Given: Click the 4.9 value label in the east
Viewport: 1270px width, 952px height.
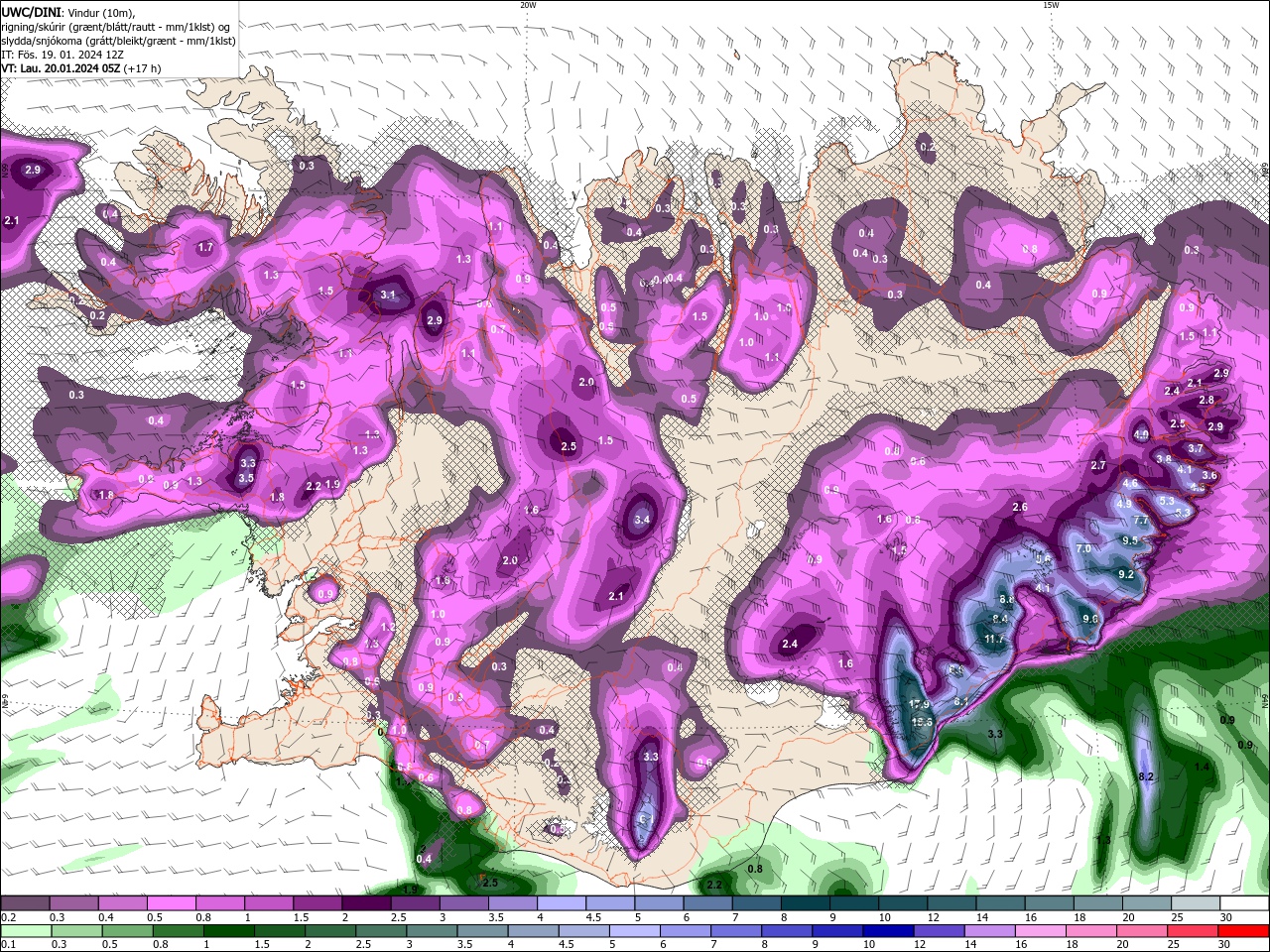Looking at the screenshot, I should 1124,504.
